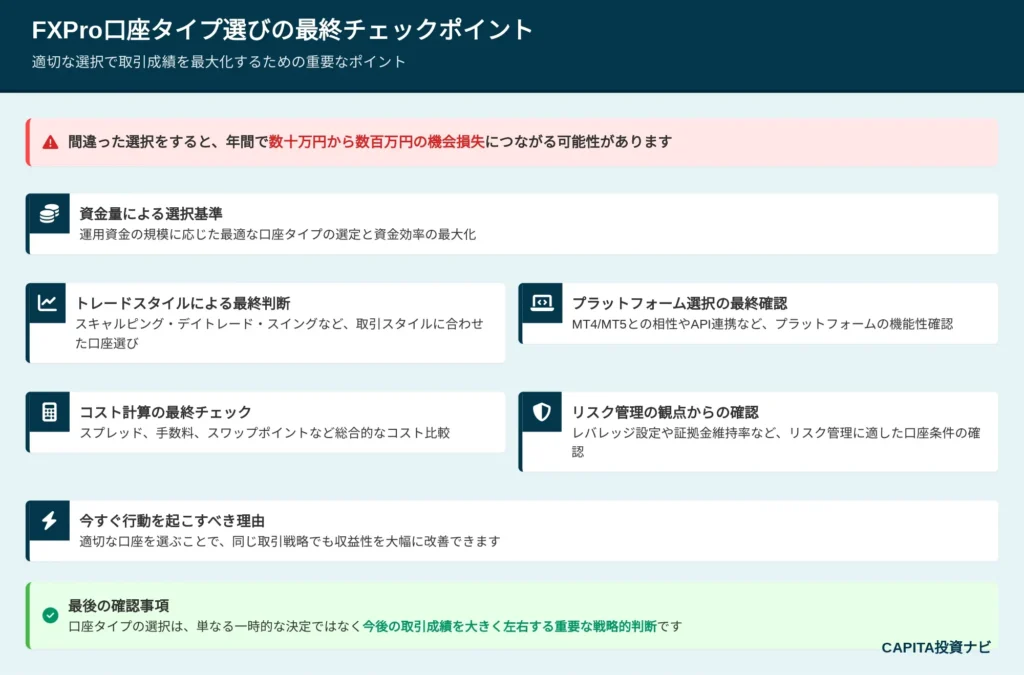Click heading プラットフォーム選択の最終確認
The image size is (1024, 675).
679,303
